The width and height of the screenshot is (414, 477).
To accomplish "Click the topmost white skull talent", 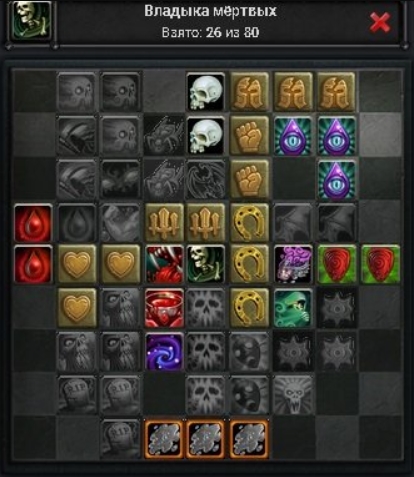I will (x=206, y=92).
